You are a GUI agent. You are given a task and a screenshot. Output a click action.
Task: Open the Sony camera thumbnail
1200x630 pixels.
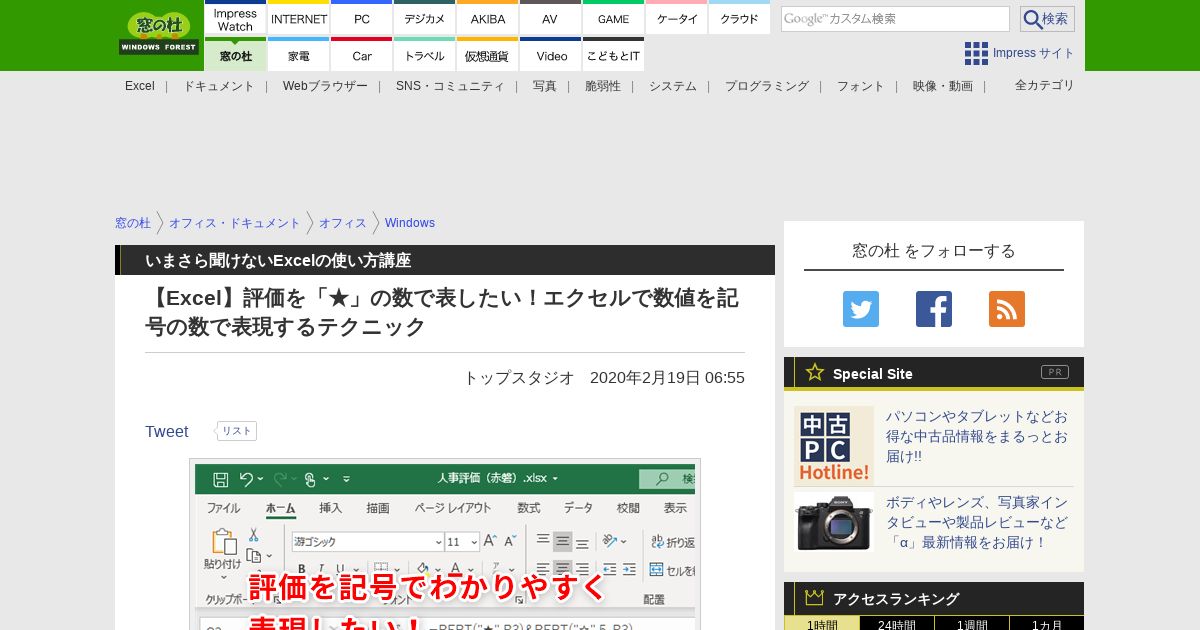(x=834, y=522)
